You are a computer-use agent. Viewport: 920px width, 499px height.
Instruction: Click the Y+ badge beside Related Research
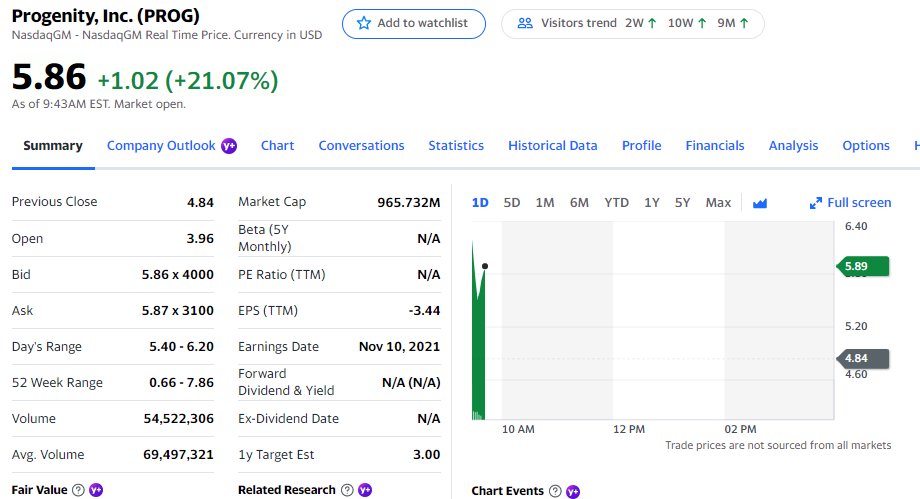point(365,490)
